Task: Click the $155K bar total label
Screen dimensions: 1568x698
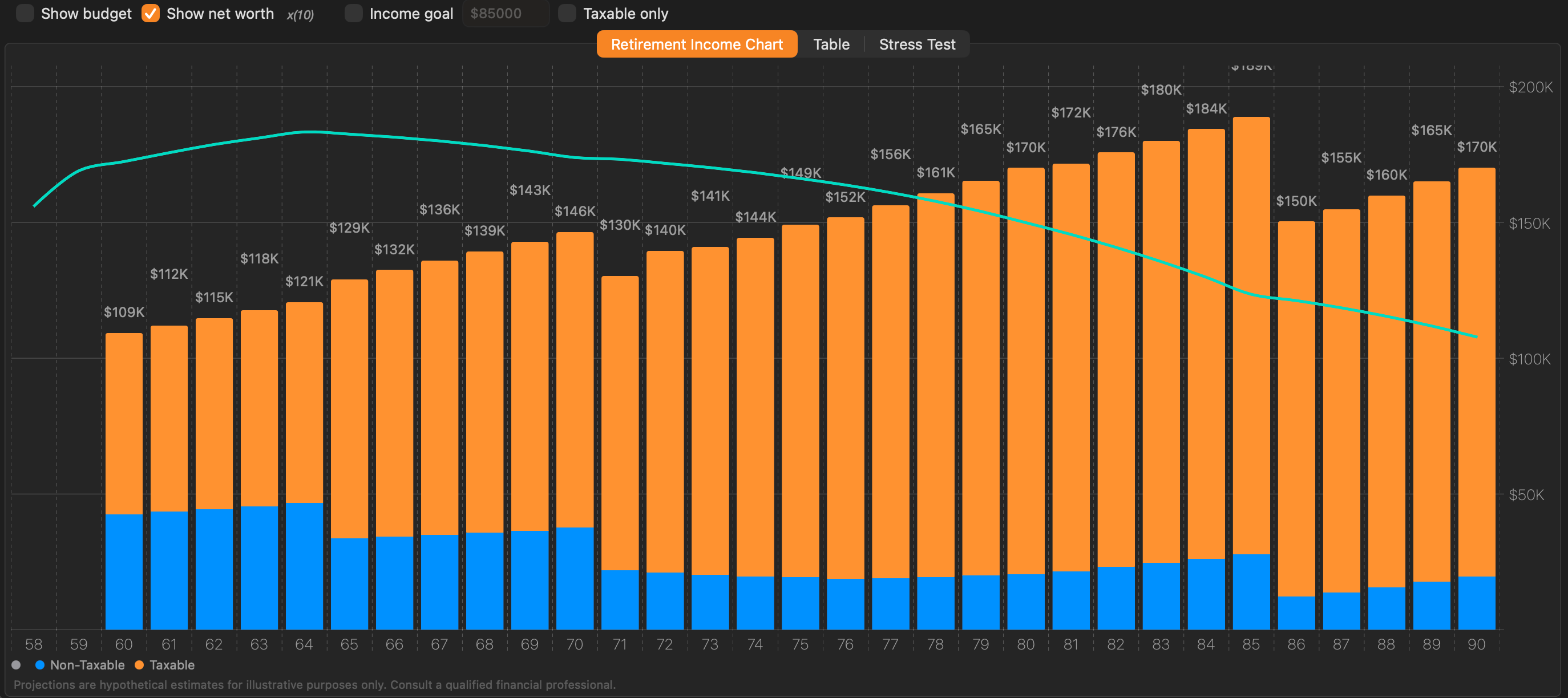Action: 1341,157
